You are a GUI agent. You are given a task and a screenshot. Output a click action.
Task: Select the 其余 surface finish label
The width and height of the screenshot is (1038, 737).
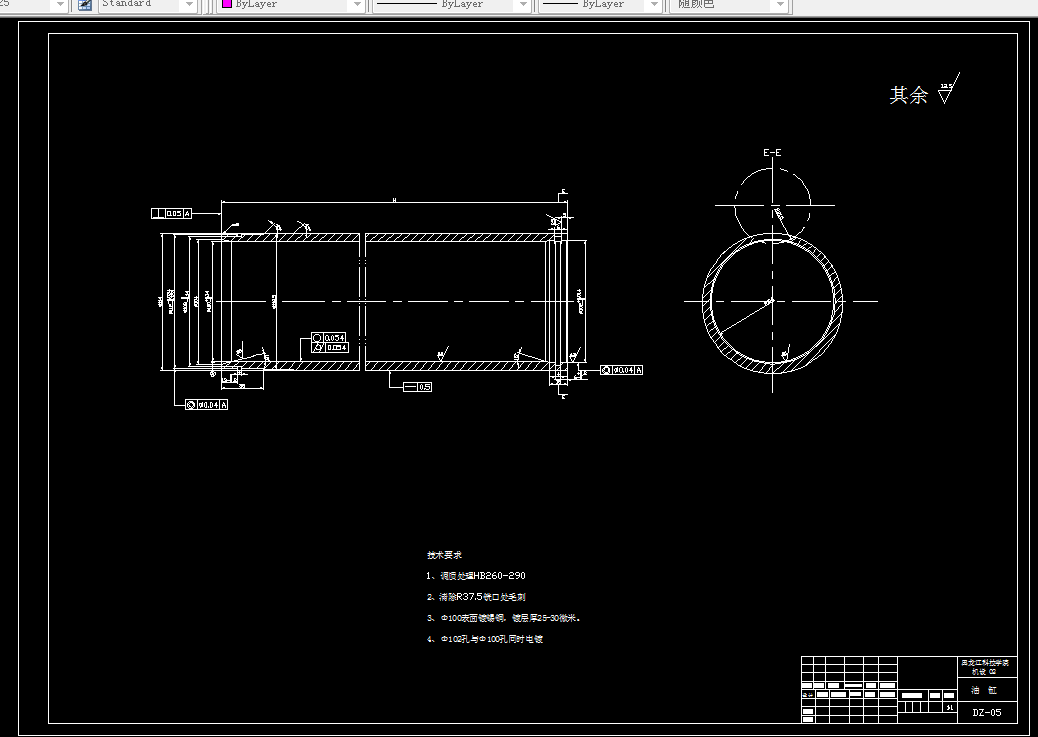click(908, 95)
